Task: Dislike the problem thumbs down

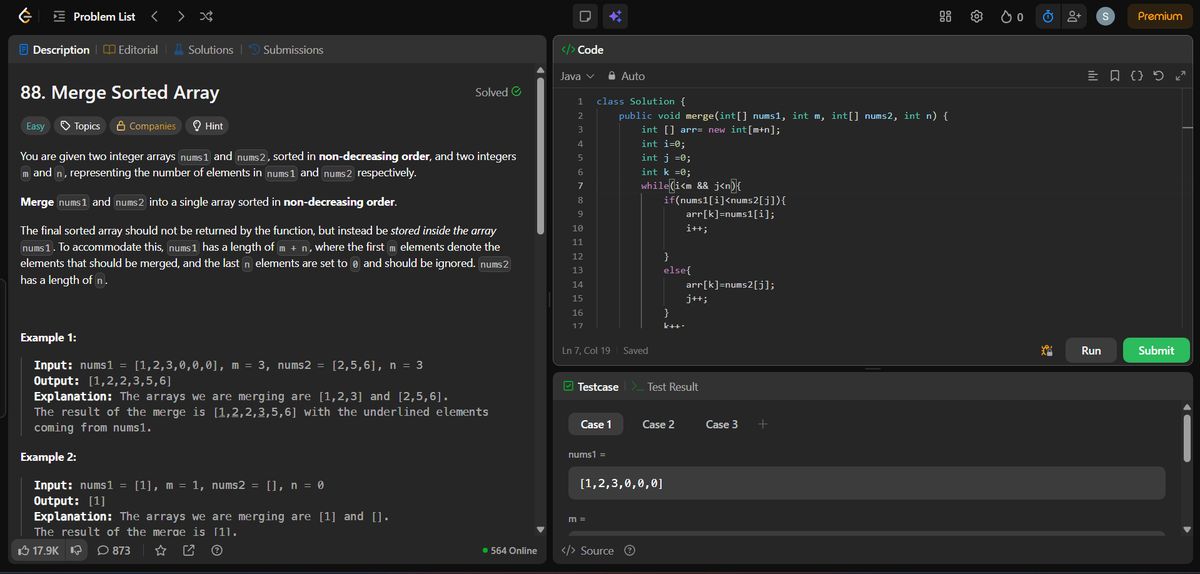Action: click(75, 551)
